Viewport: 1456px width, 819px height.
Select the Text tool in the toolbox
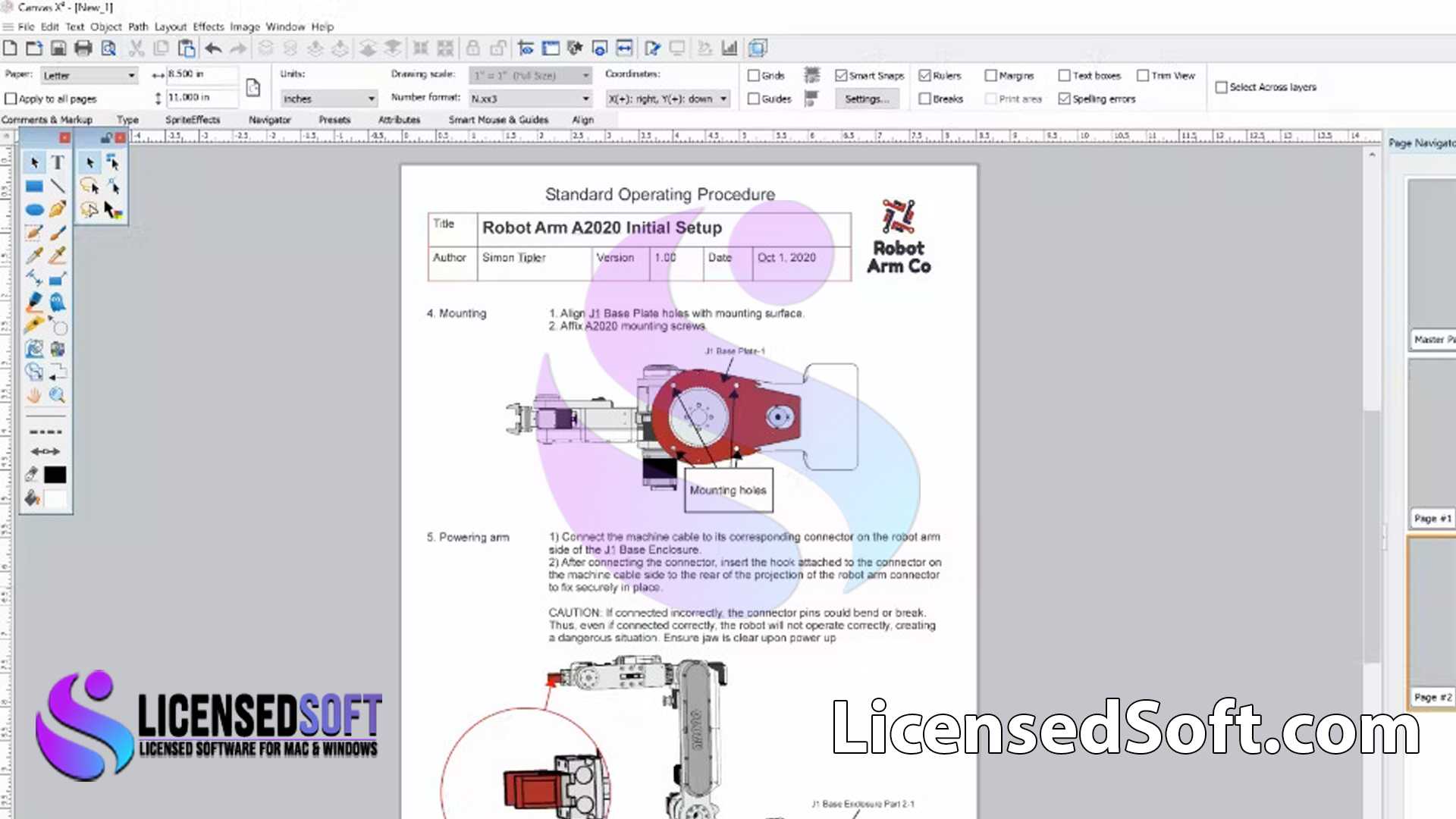click(58, 162)
